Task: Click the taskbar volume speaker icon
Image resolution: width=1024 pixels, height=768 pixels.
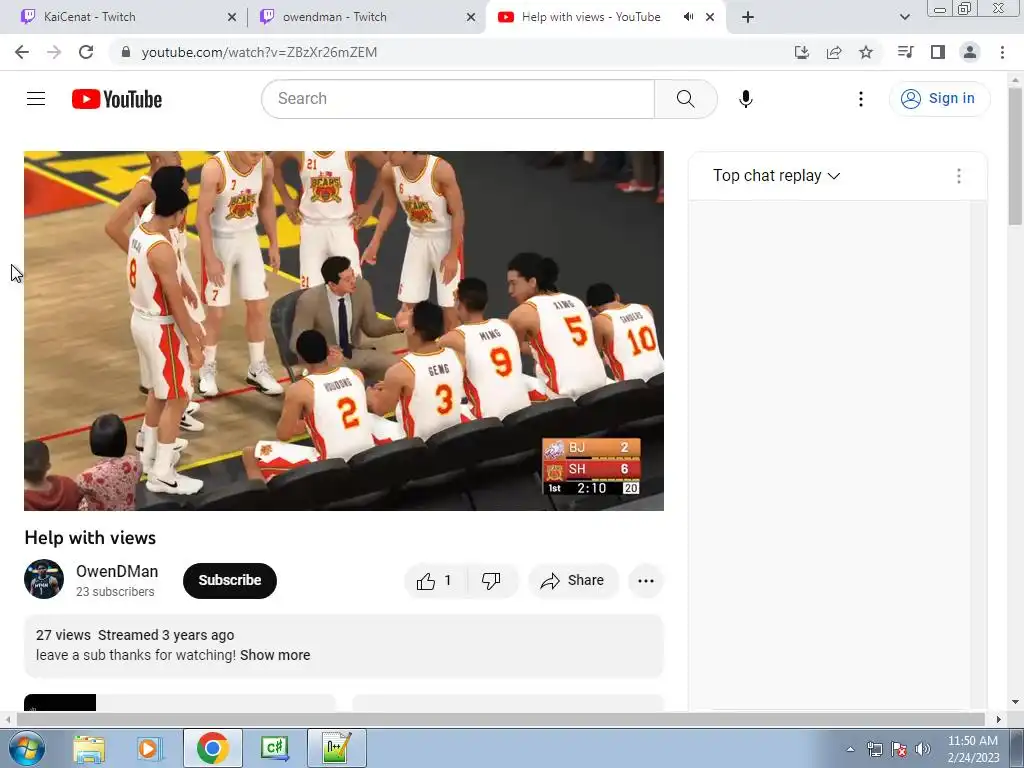Action: coord(923,749)
